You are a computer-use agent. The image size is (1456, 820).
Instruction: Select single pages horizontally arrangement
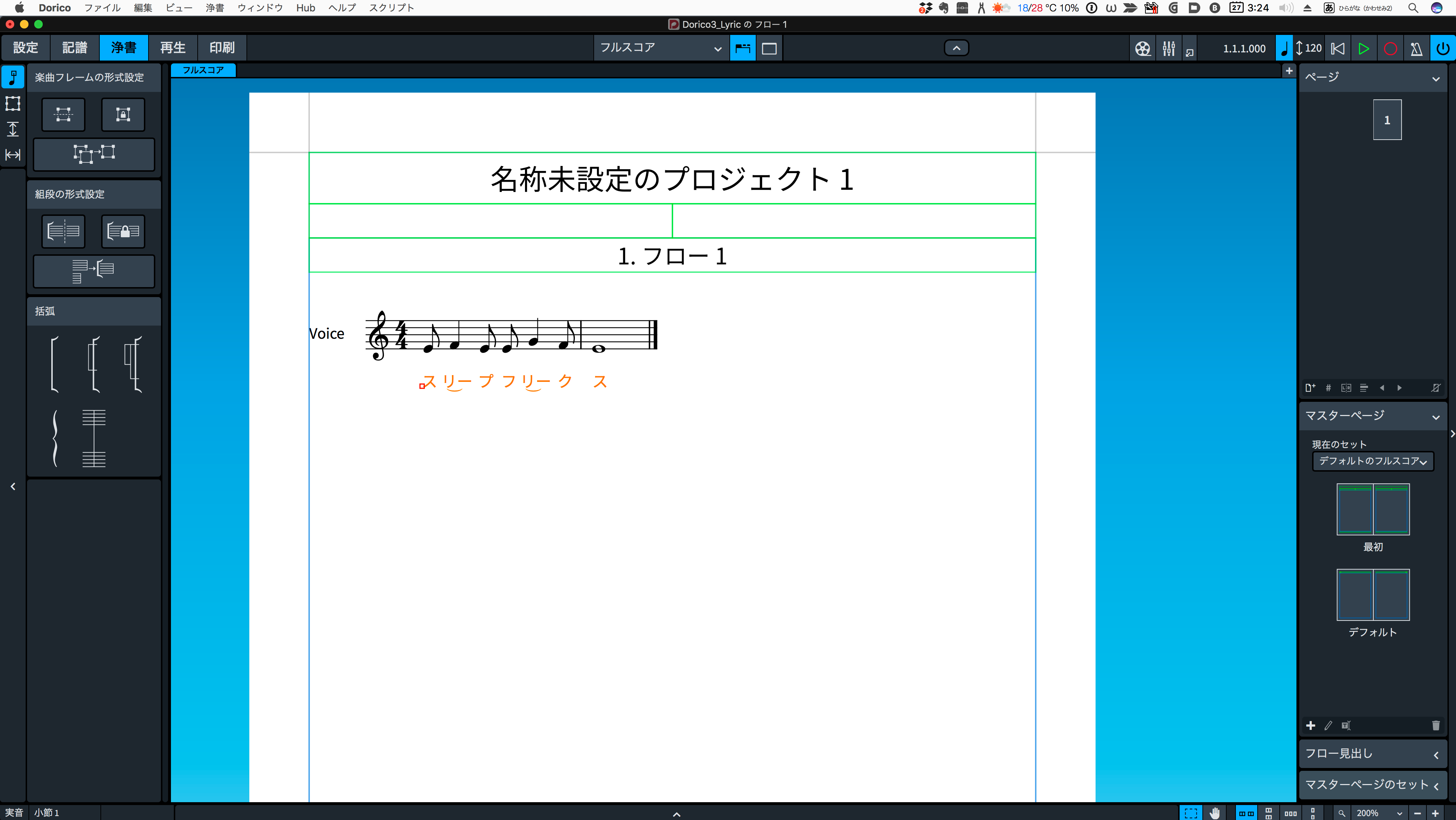1290,813
